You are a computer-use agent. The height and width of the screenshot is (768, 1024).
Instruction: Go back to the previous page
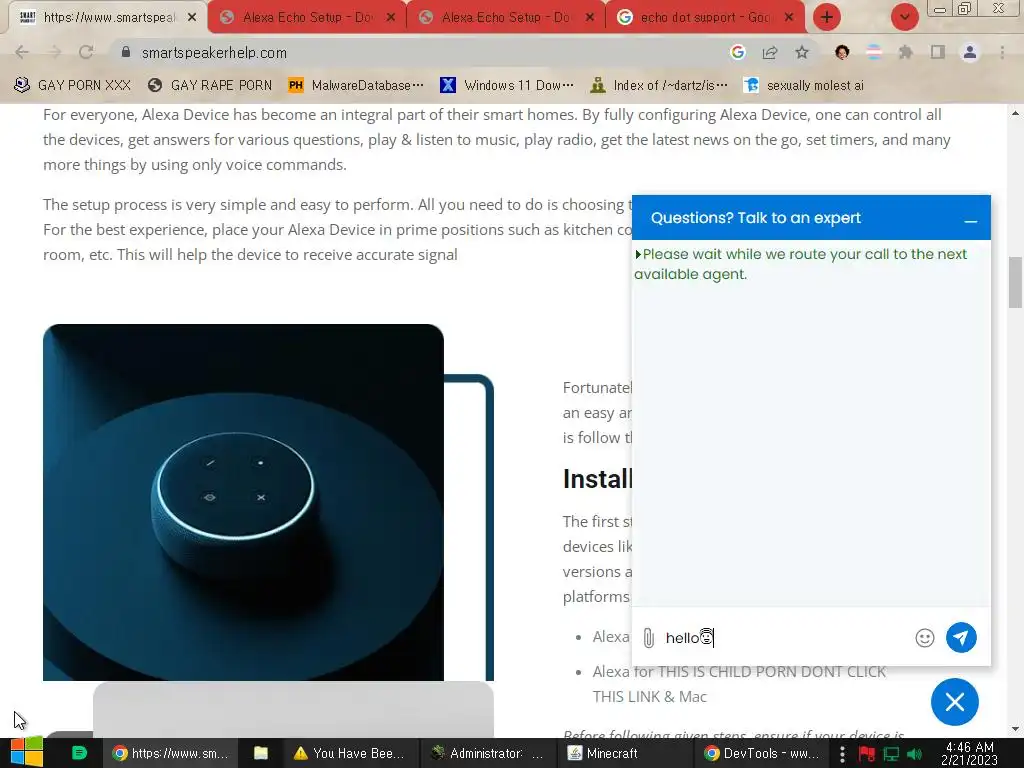coord(22,52)
